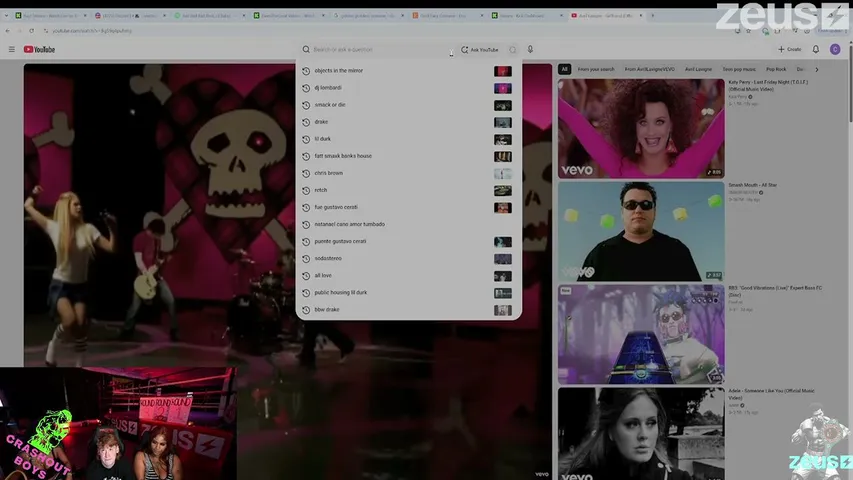
Task: Open a new browser tab with plus
Action: [x=652, y=16]
